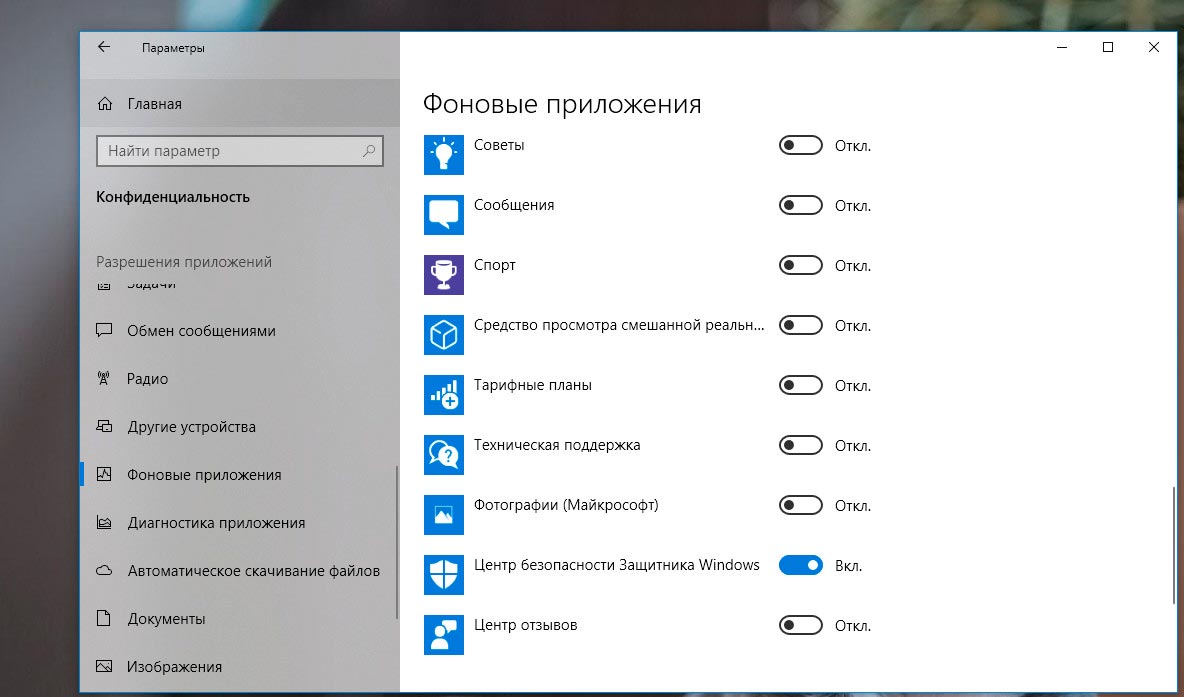Click the Советы lightbulb app icon

[x=444, y=154]
